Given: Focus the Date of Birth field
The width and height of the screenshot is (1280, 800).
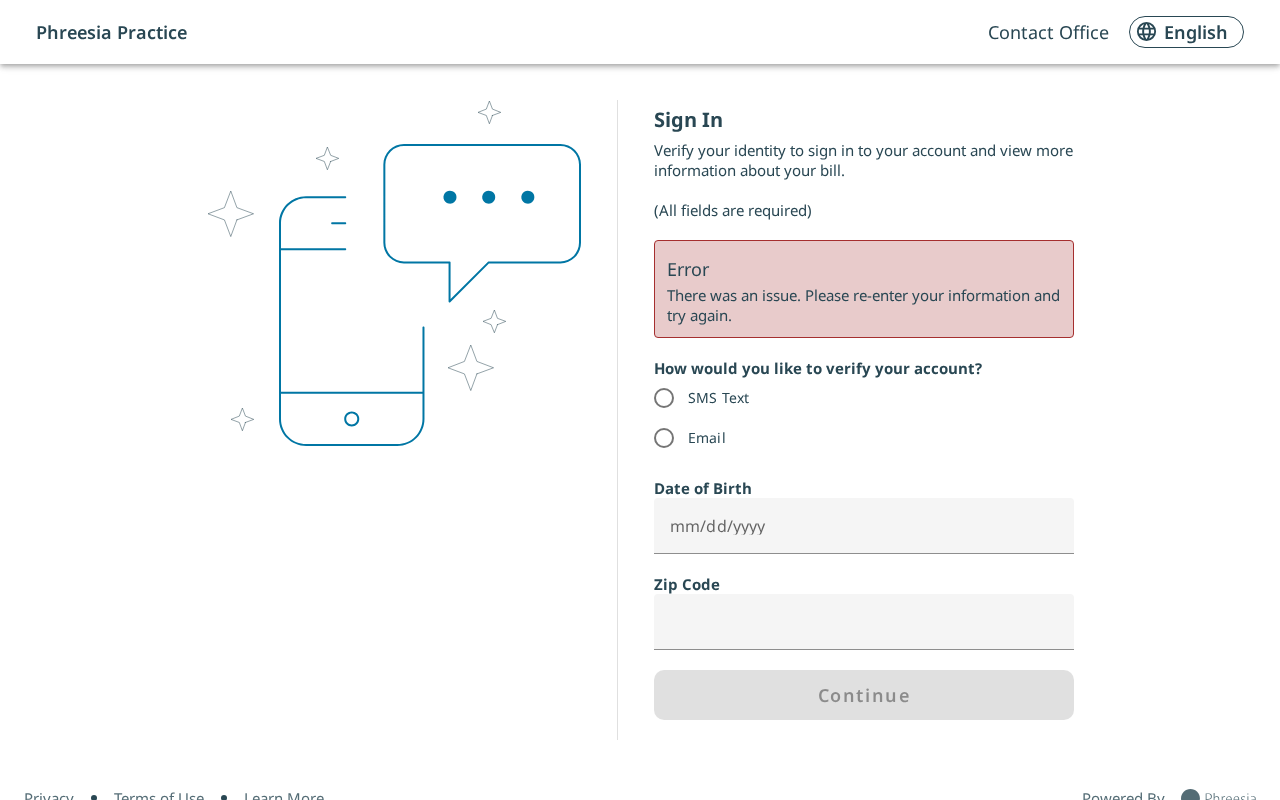Looking at the screenshot, I should [863, 526].
